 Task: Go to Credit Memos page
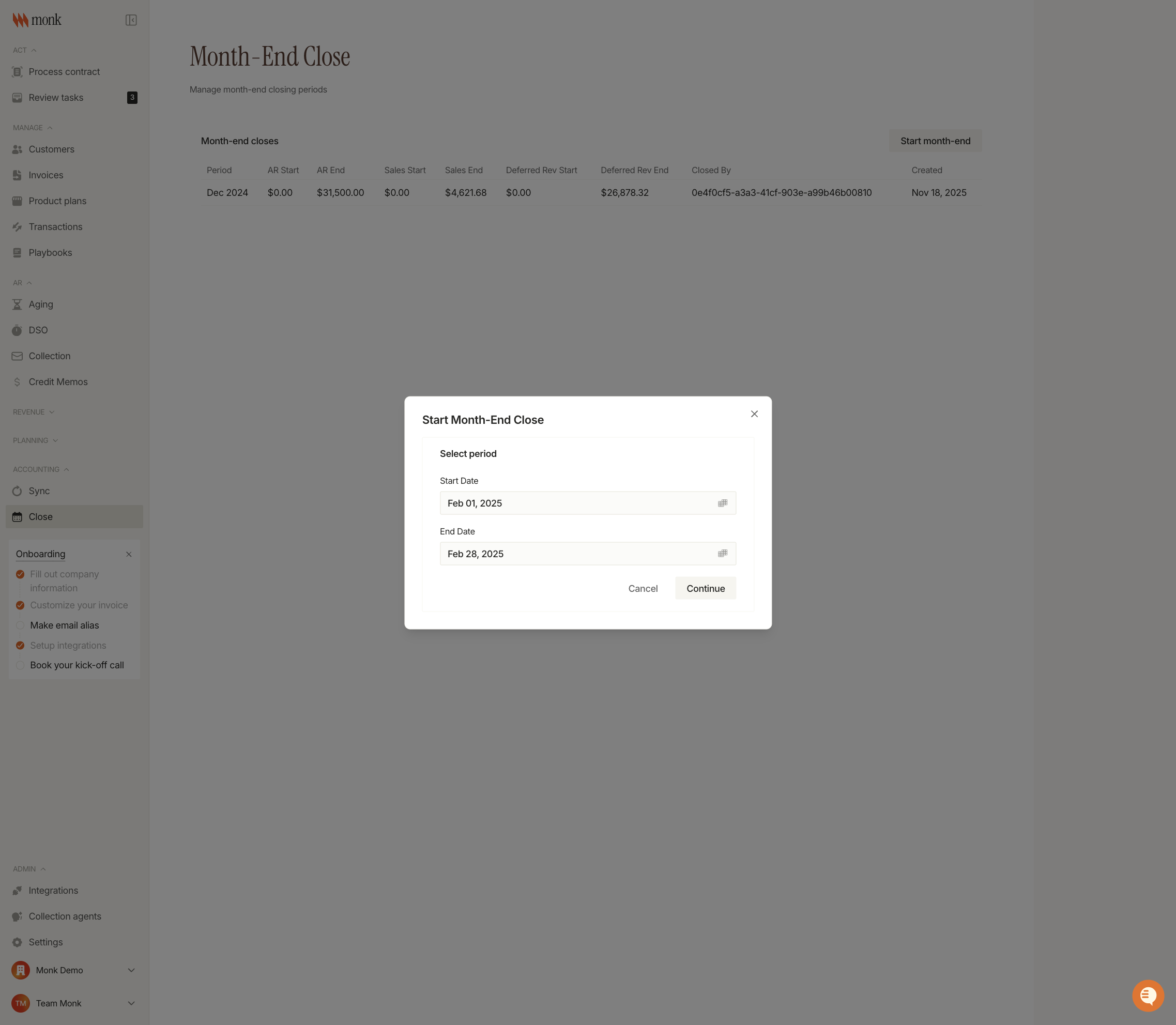58,381
